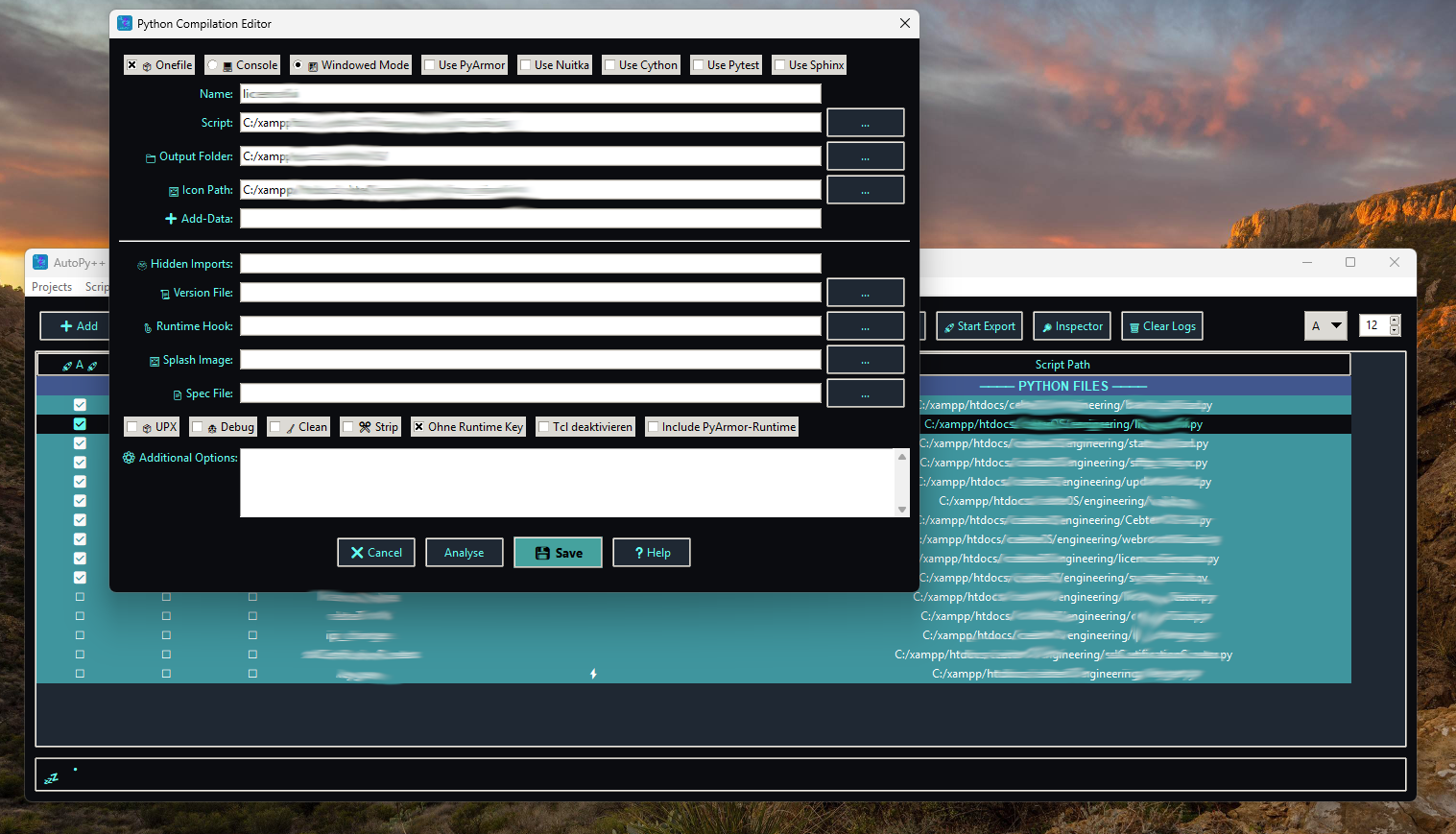This screenshot has height=834, width=1456.
Task: Select the Console radio button
Action: point(213,64)
